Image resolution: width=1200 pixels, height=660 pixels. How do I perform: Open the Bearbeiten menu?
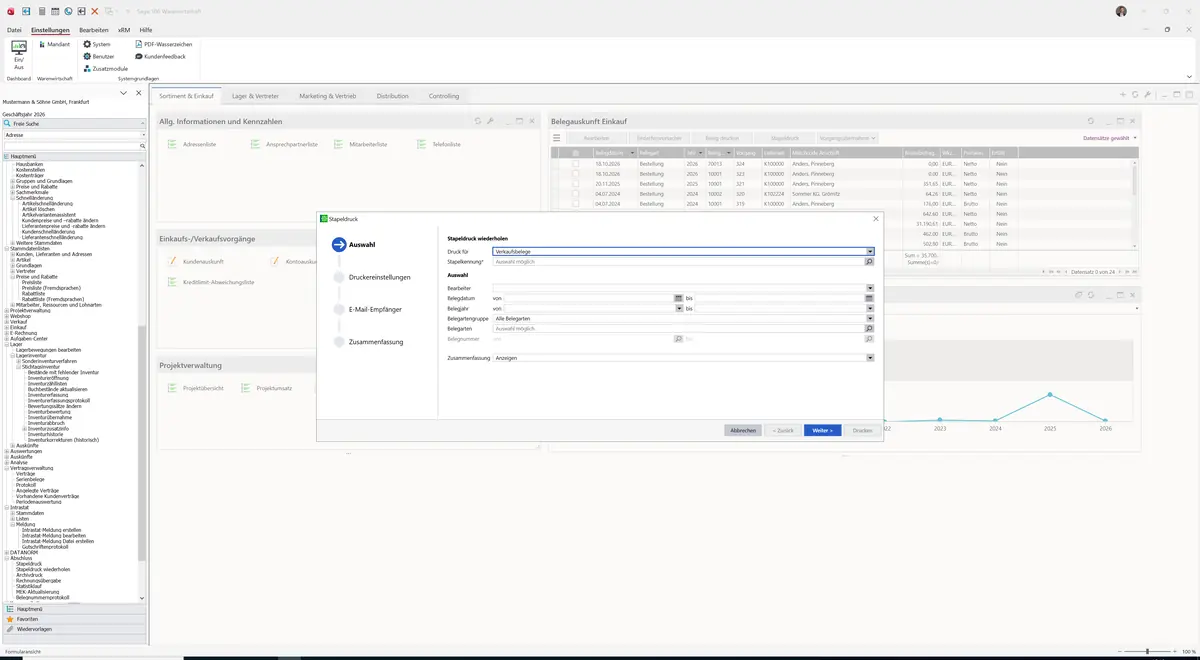click(94, 30)
